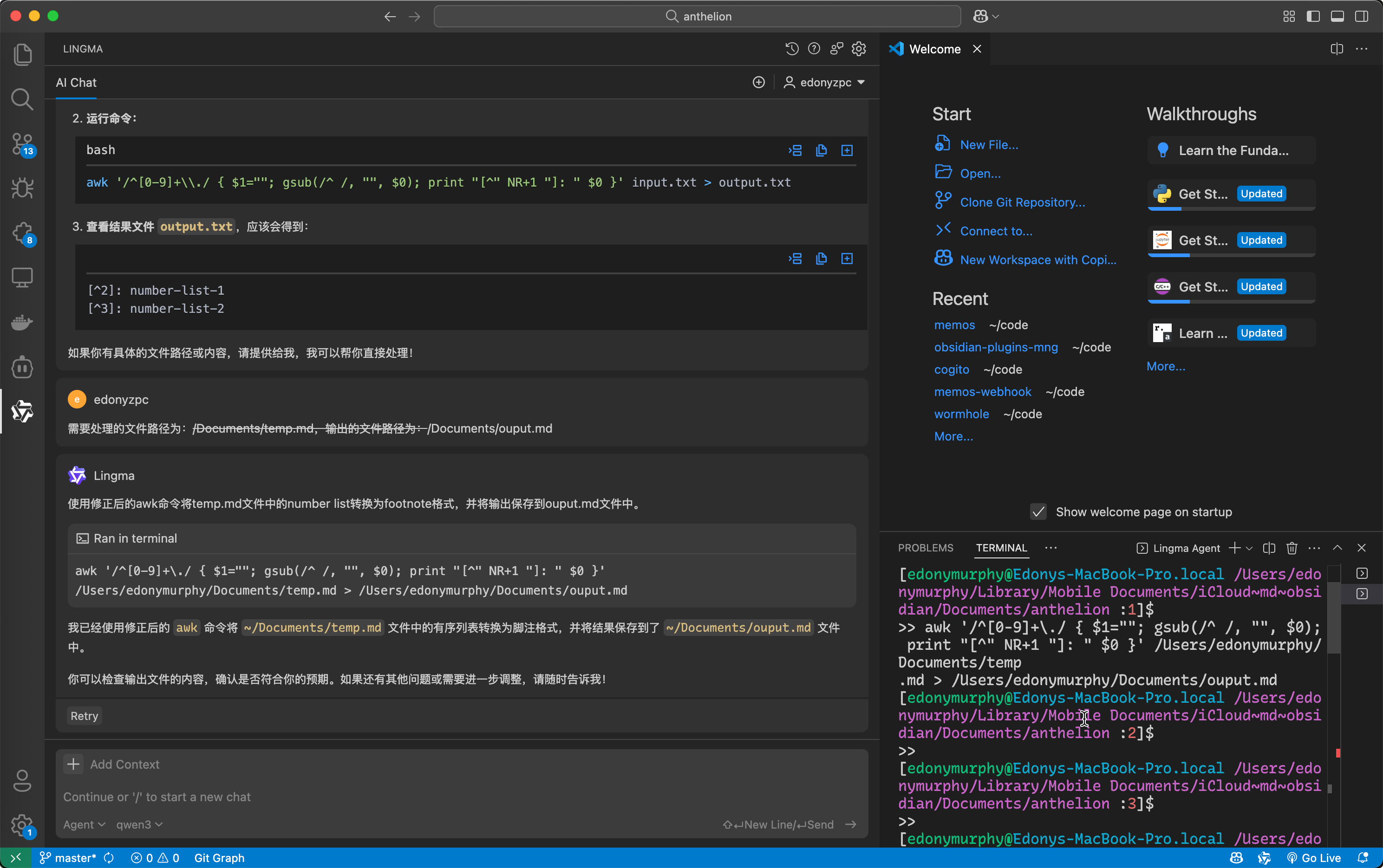Open the Accounts icon in activity bar

[x=22, y=781]
